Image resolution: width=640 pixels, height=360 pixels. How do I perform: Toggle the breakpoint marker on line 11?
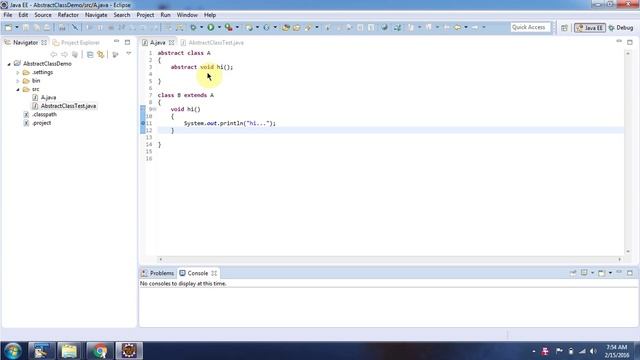coord(143,123)
